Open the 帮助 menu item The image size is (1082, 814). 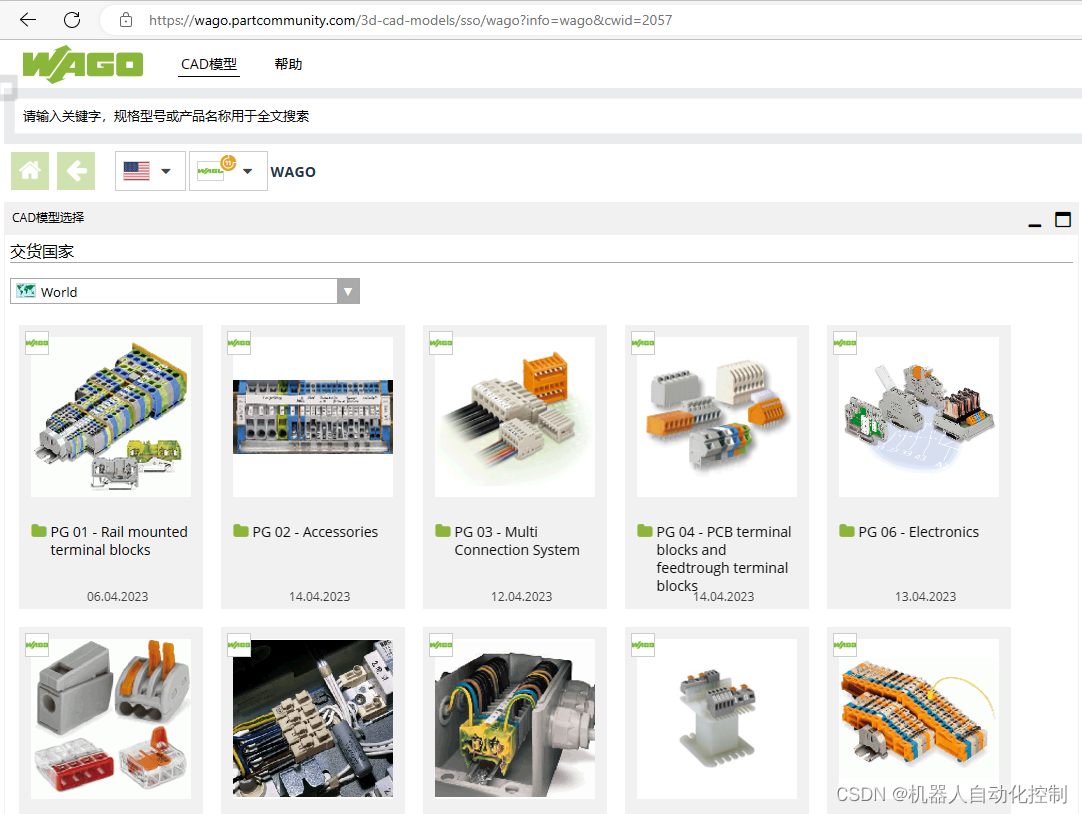[288, 64]
